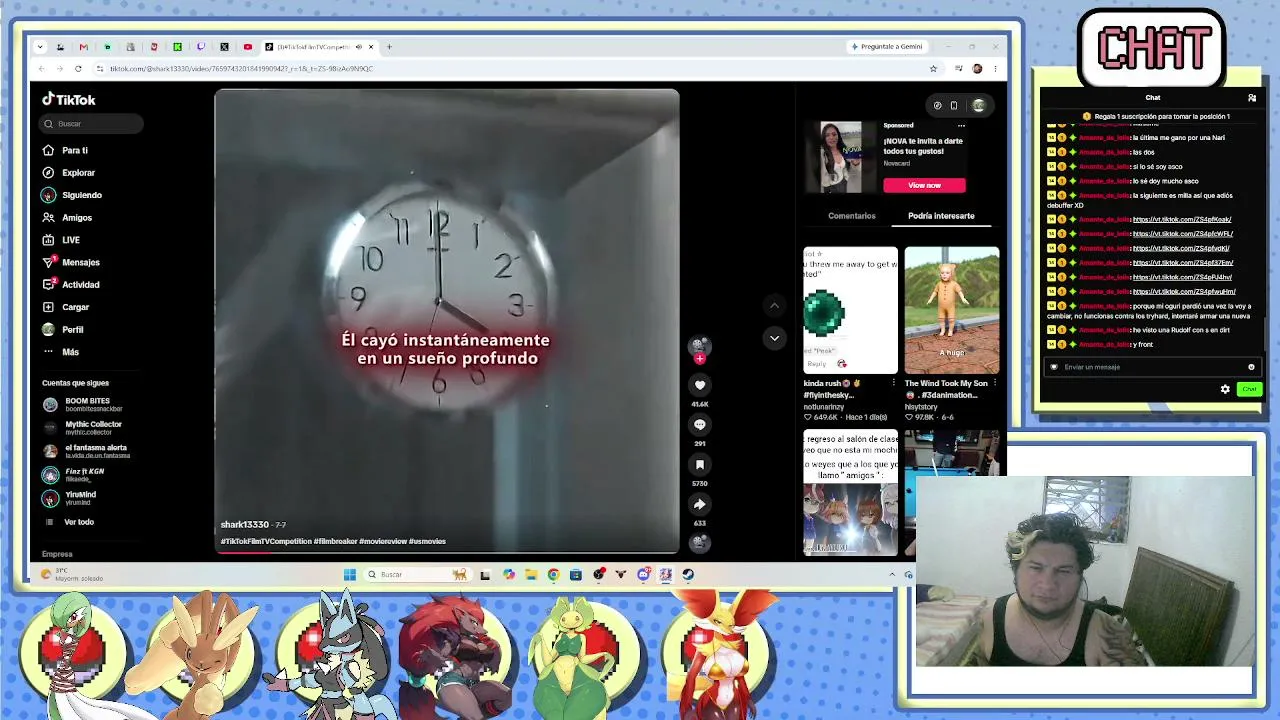Click the browser reload button
Image resolution: width=1280 pixels, height=720 pixels.
(78, 69)
